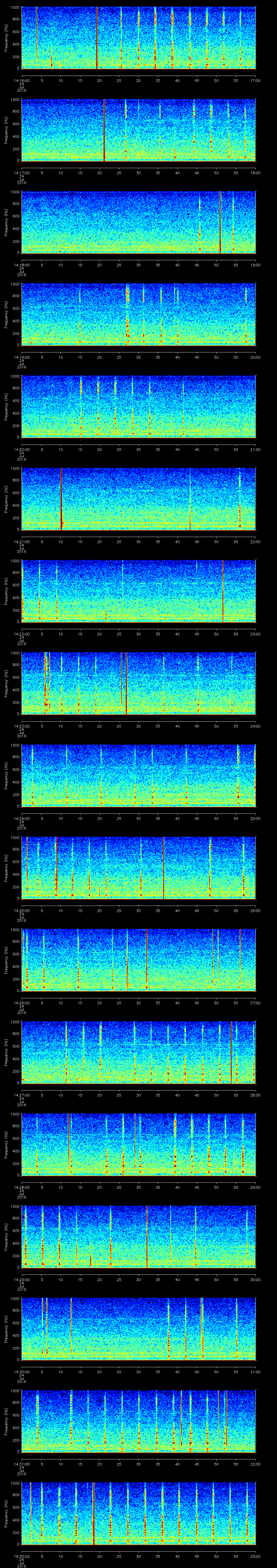The height and width of the screenshot is (1568, 277).
Task: Click the '14:26:00' time label
Action: (21, 1003)
